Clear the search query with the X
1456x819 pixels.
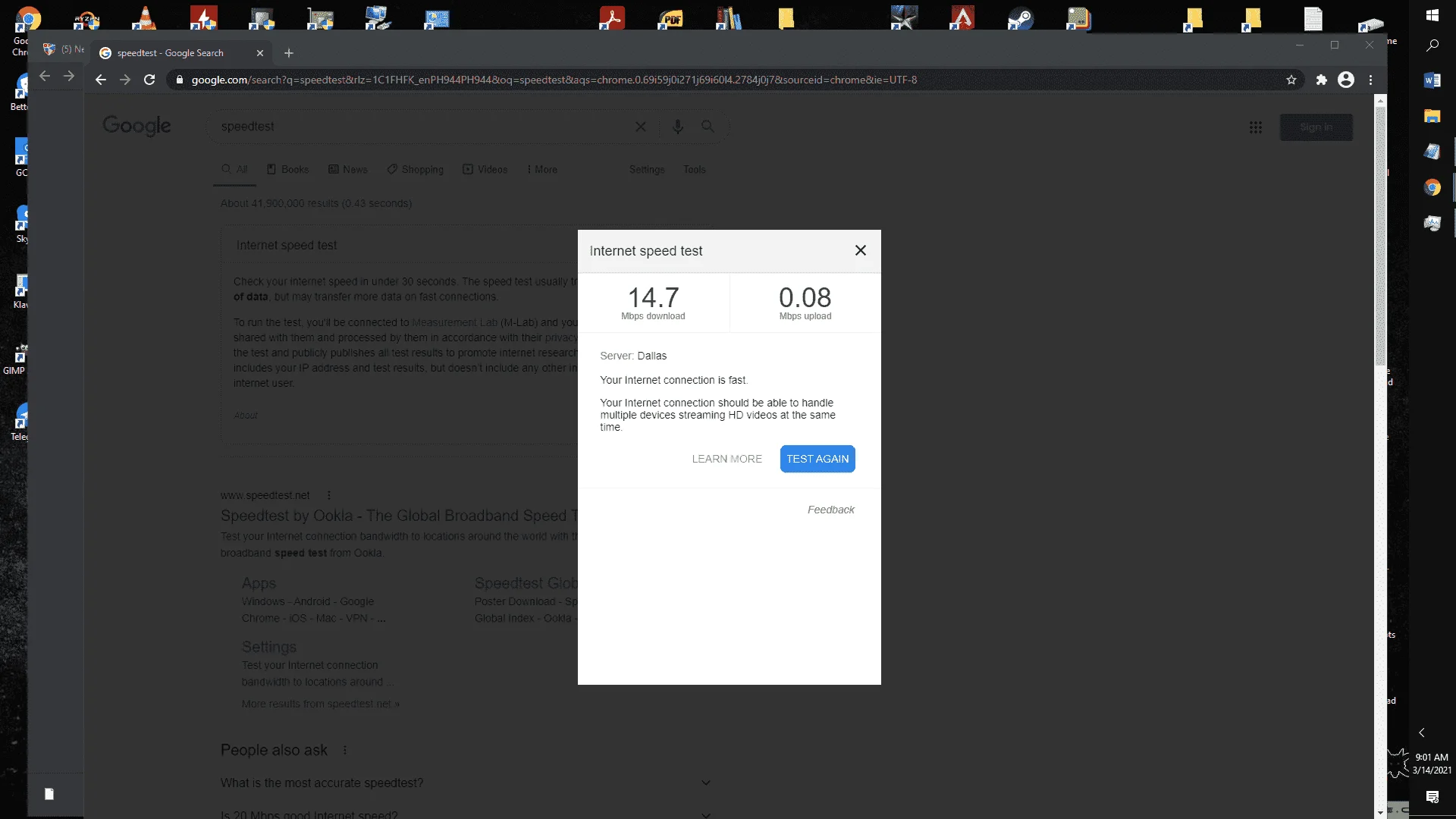[x=641, y=127]
